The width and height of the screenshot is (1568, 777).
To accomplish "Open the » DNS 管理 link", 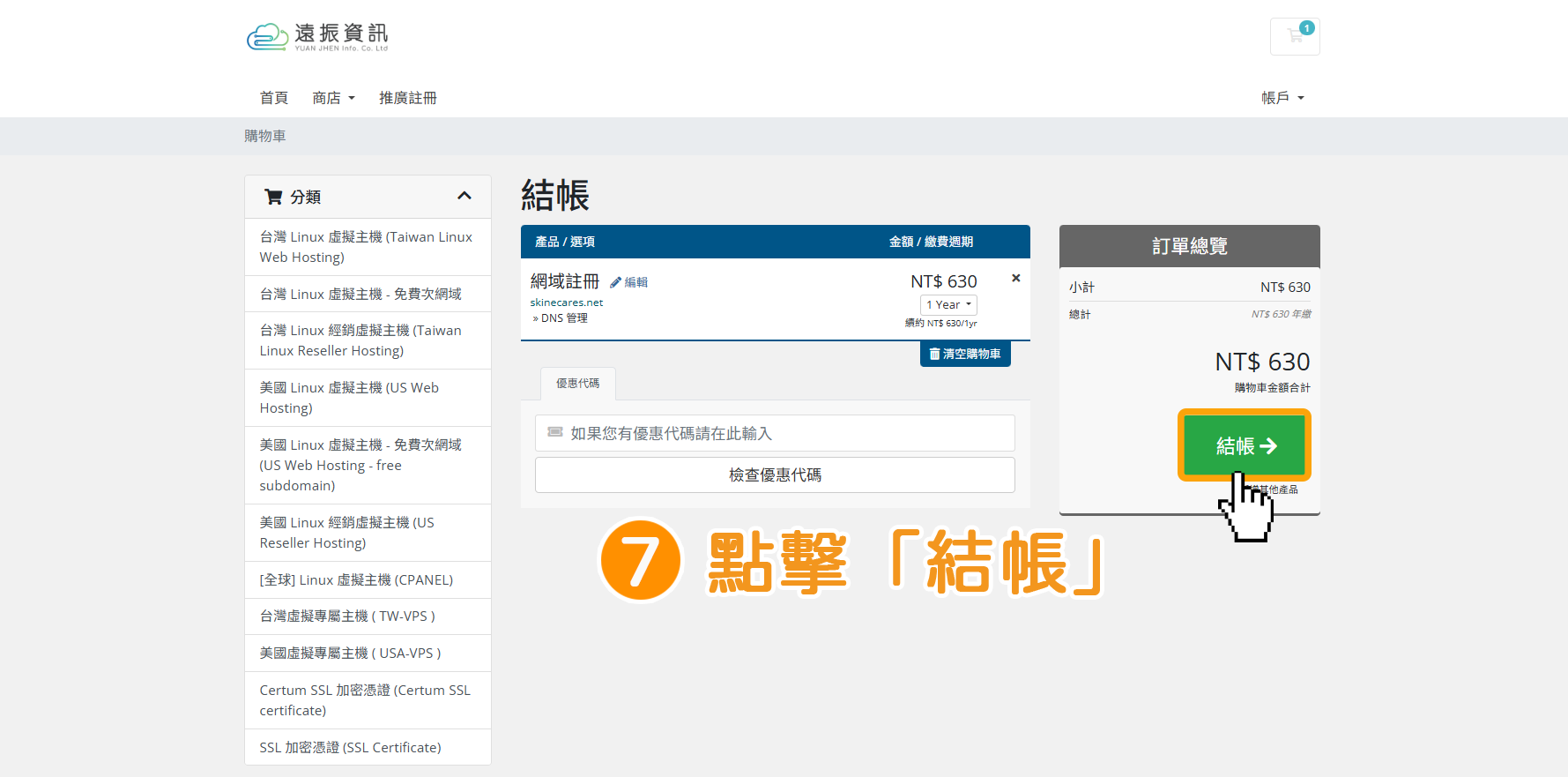I will pyautogui.click(x=560, y=318).
